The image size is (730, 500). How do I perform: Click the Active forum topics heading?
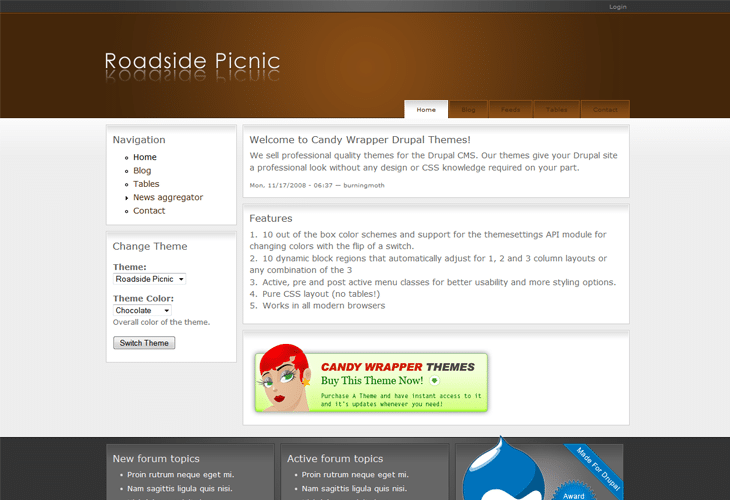coord(335,459)
